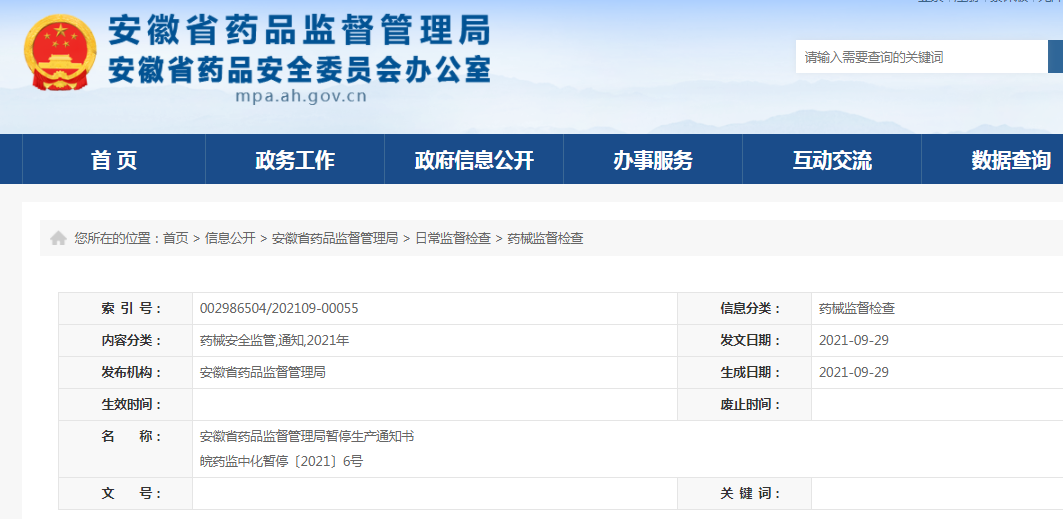Viewport: 1063px width, 519px height.
Task: Click the 文号 label cell
Action: (x=125, y=494)
